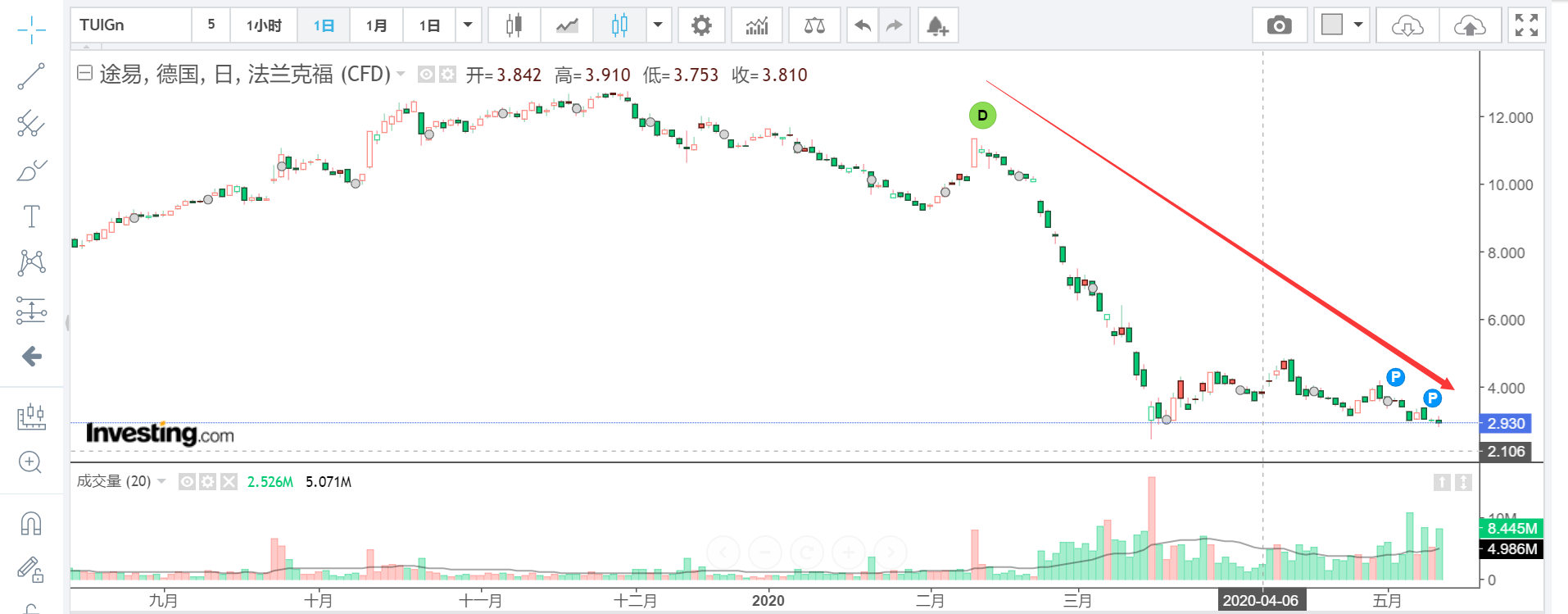Expand the time interval dropdown arrow
Viewport: 1568px width, 614px height.
(x=468, y=25)
